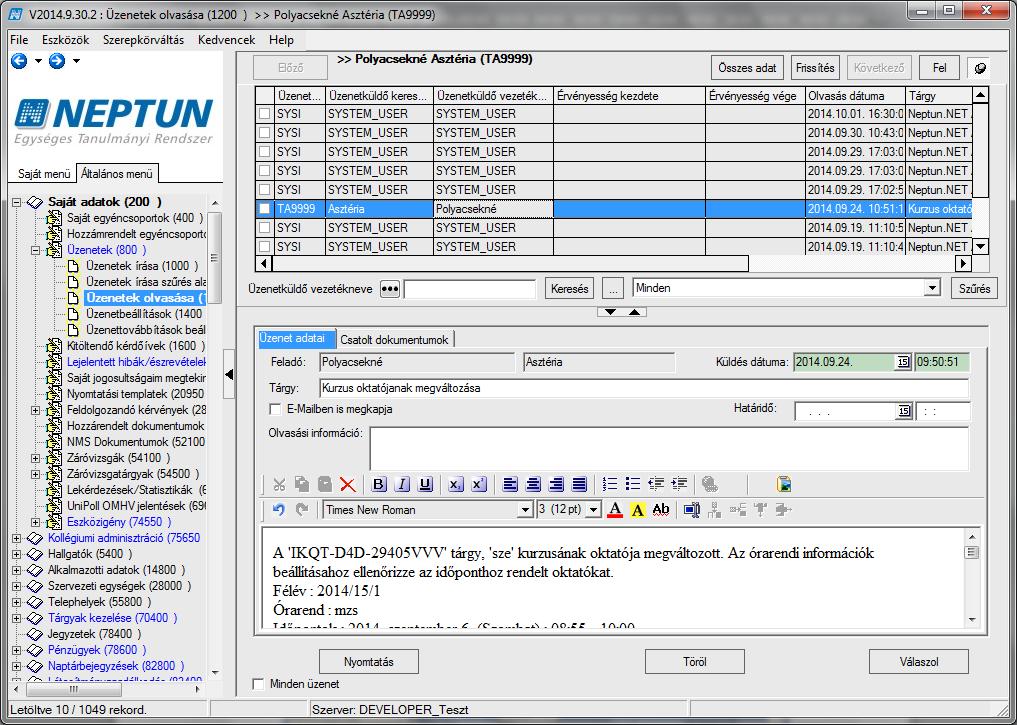Tick checkbox of SYSI row dated 2014.09.19. 11:10:5
The width and height of the screenshot is (1017, 725).
pyautogui.click(x=265, y=228)
